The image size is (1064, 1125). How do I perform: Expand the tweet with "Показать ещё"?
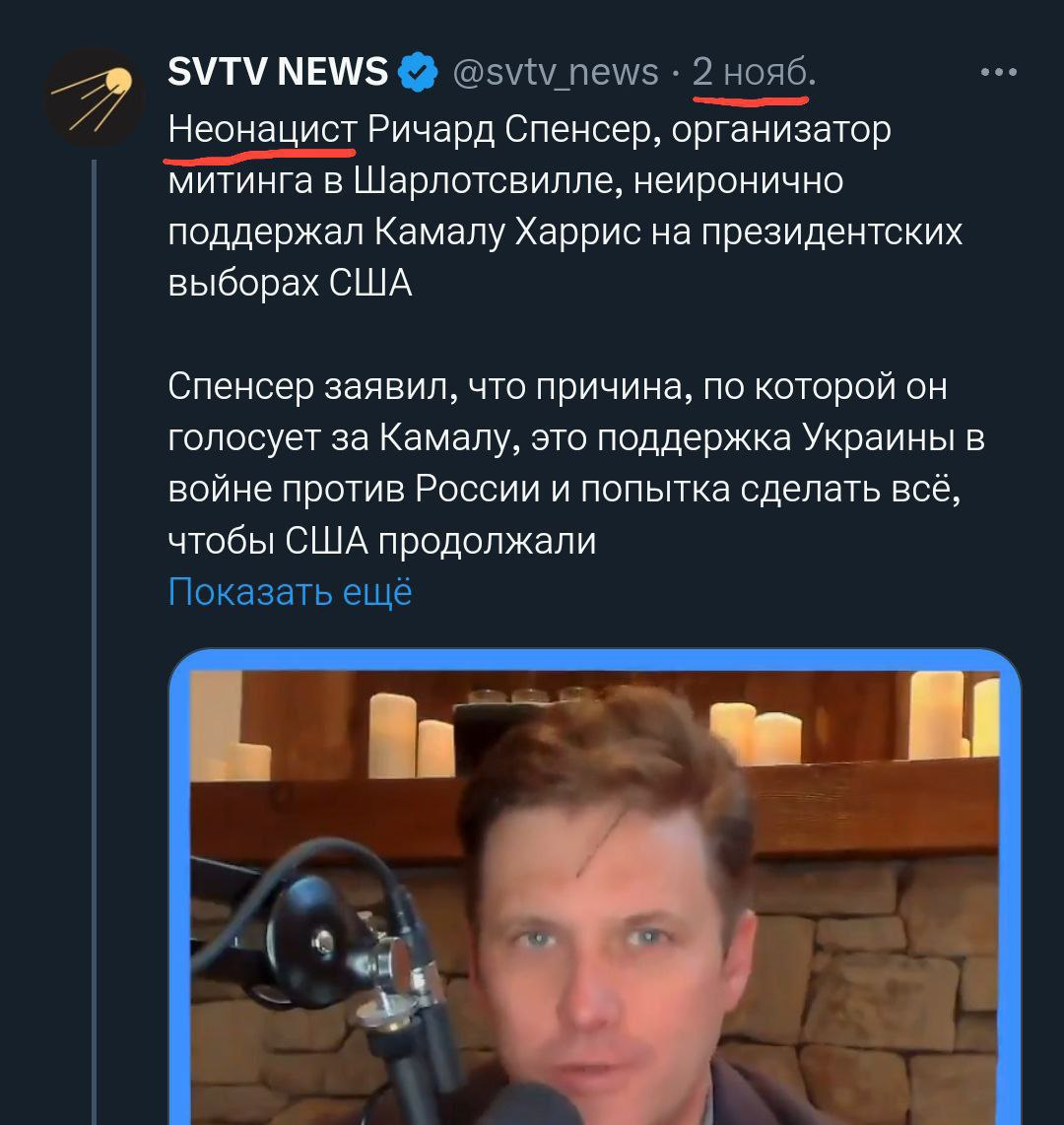[290, 592]
